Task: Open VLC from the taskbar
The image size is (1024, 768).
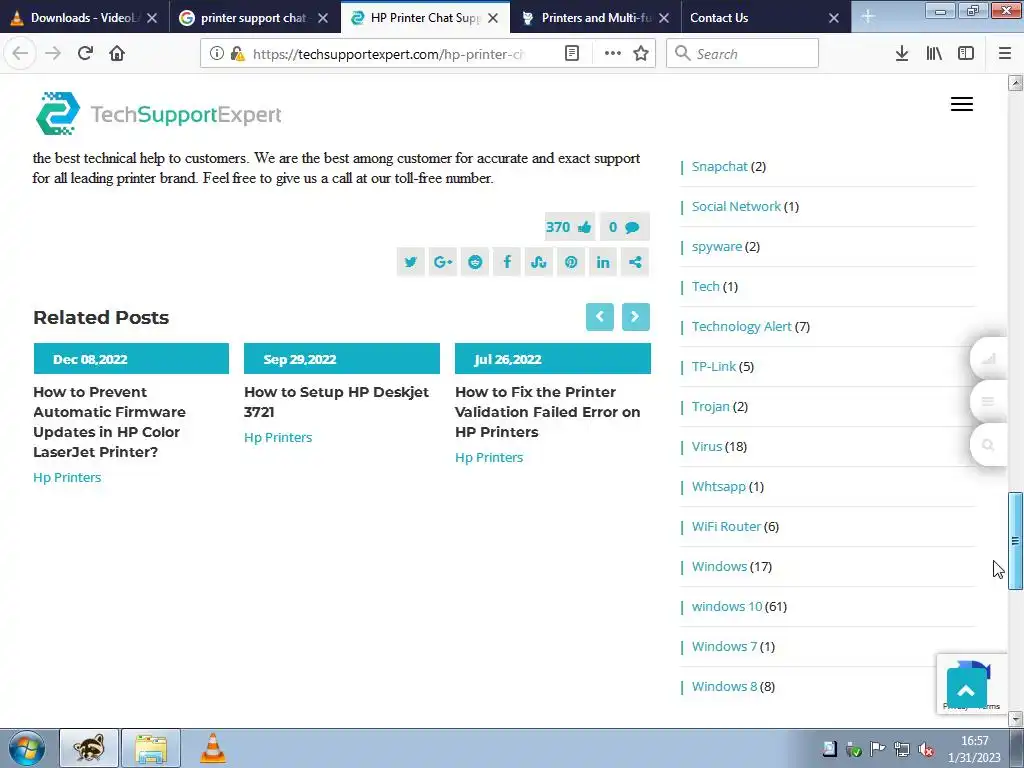Action: [x=213, y=748]
